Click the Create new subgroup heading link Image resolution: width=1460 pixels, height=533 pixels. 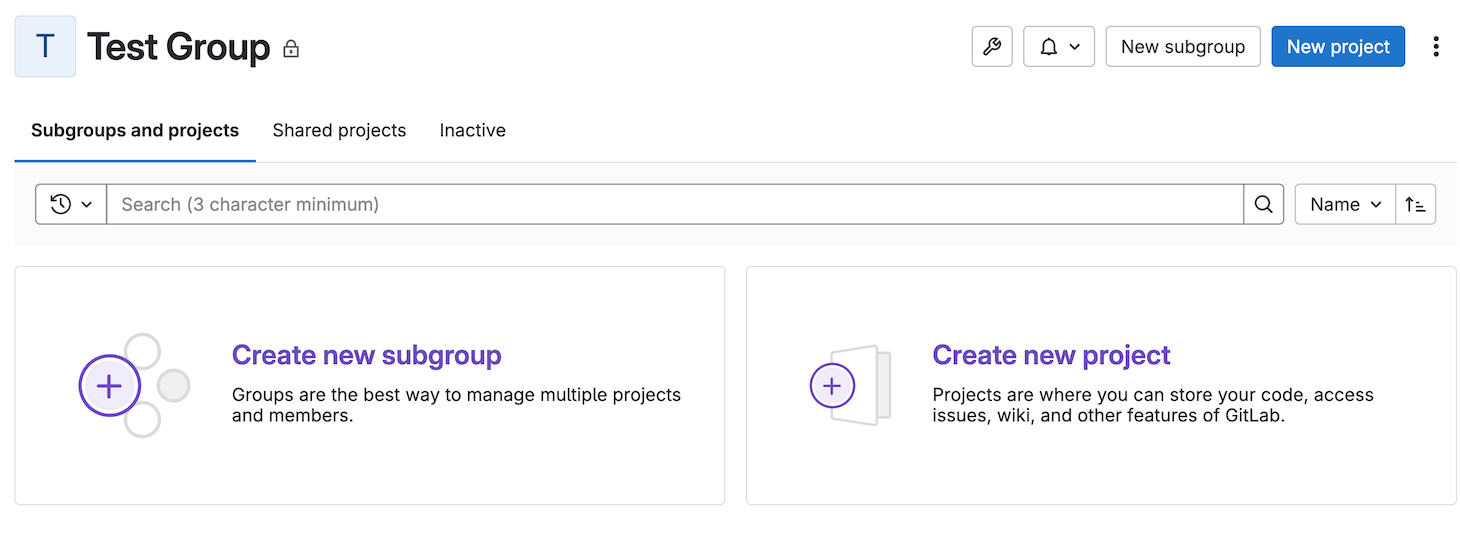coord(366,355)
